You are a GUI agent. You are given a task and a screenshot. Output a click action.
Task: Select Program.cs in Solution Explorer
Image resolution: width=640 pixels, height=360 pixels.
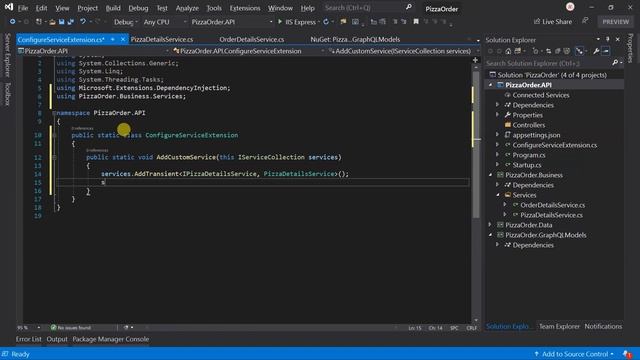pyautogui.click(x=529, y=155)
